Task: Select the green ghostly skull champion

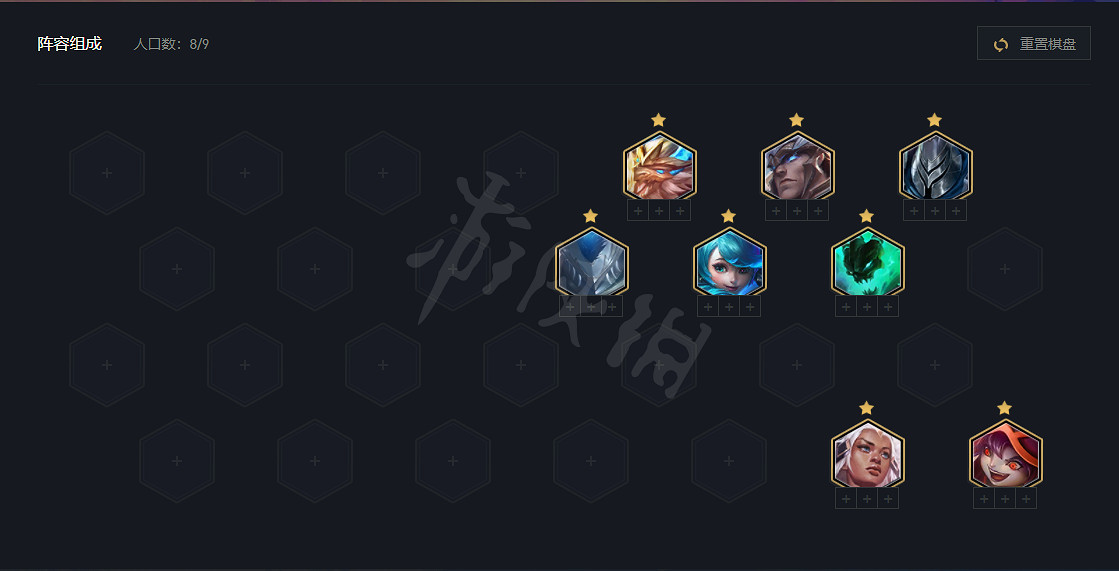Action: (x=867, y=263)
